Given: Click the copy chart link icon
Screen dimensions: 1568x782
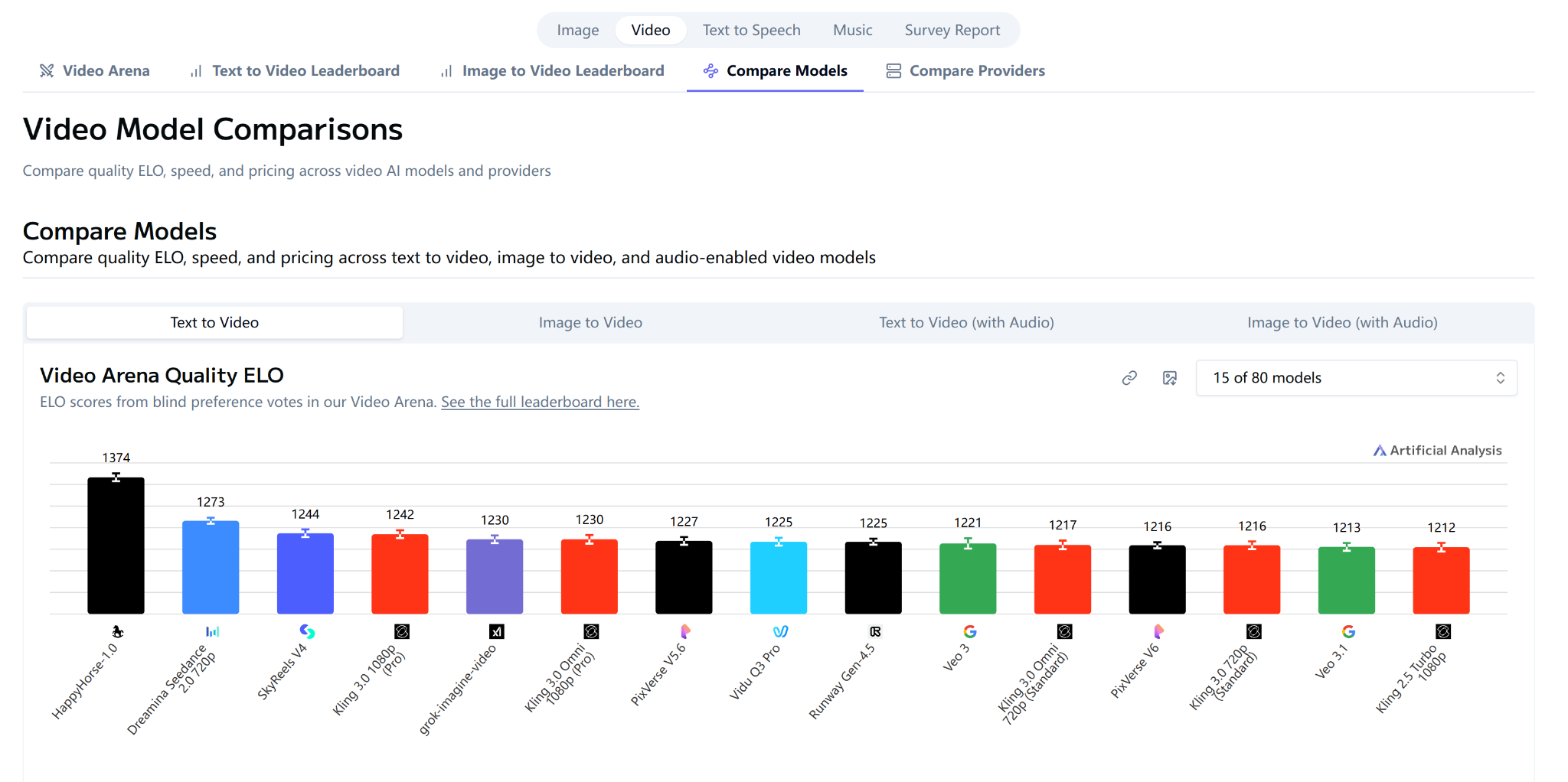Looking at the screenshot, I should point(1129,378).
